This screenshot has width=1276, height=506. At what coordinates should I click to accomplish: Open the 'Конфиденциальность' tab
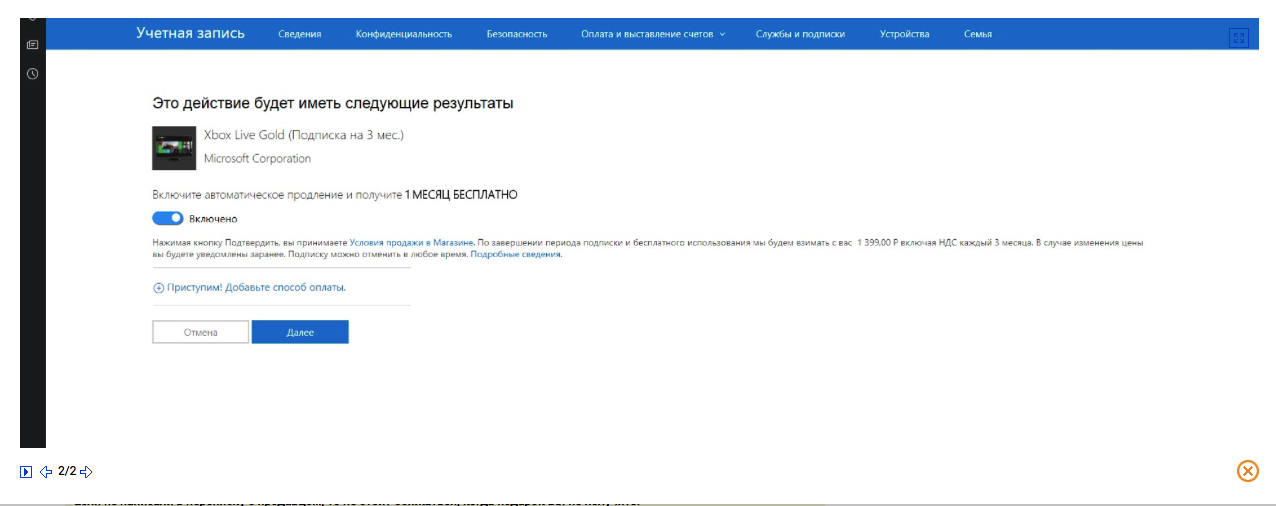(x=404, y=34)
